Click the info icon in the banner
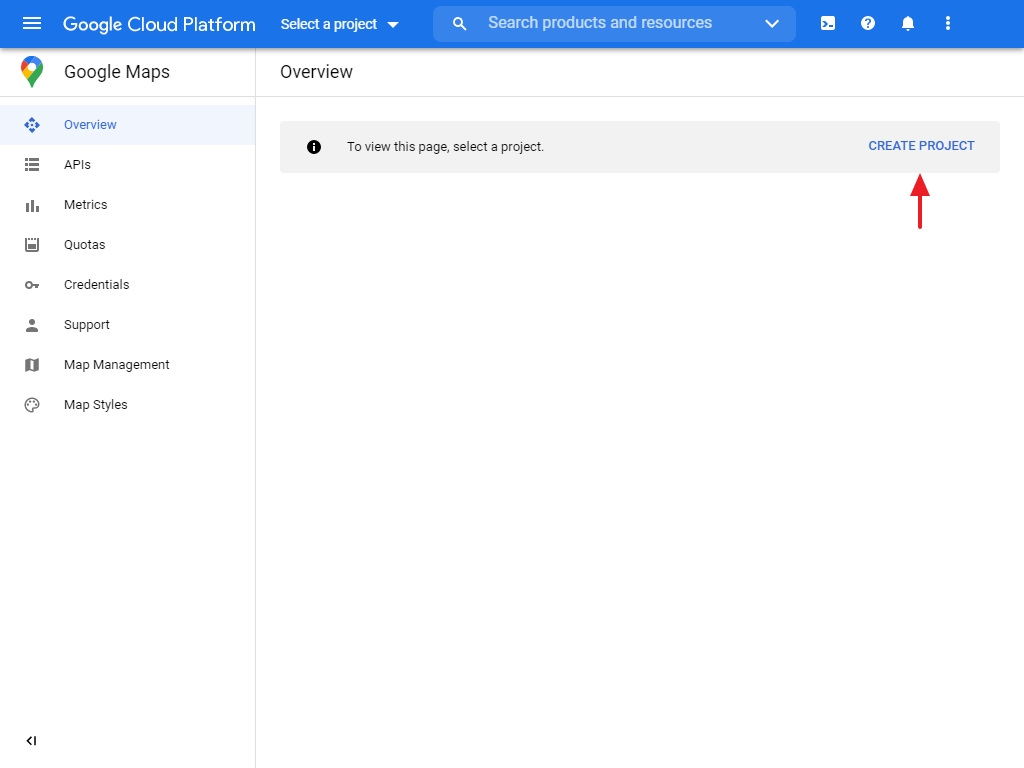This screenshot has width=1024, height=768. [314, 147]
